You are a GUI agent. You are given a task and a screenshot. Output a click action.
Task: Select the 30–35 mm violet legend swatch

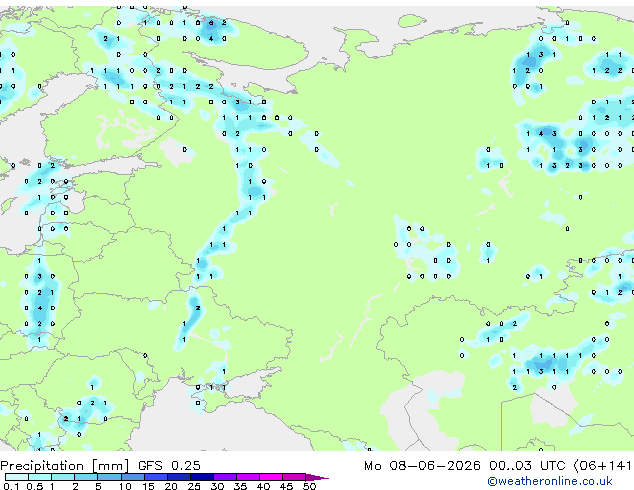(x=225, y=477)
